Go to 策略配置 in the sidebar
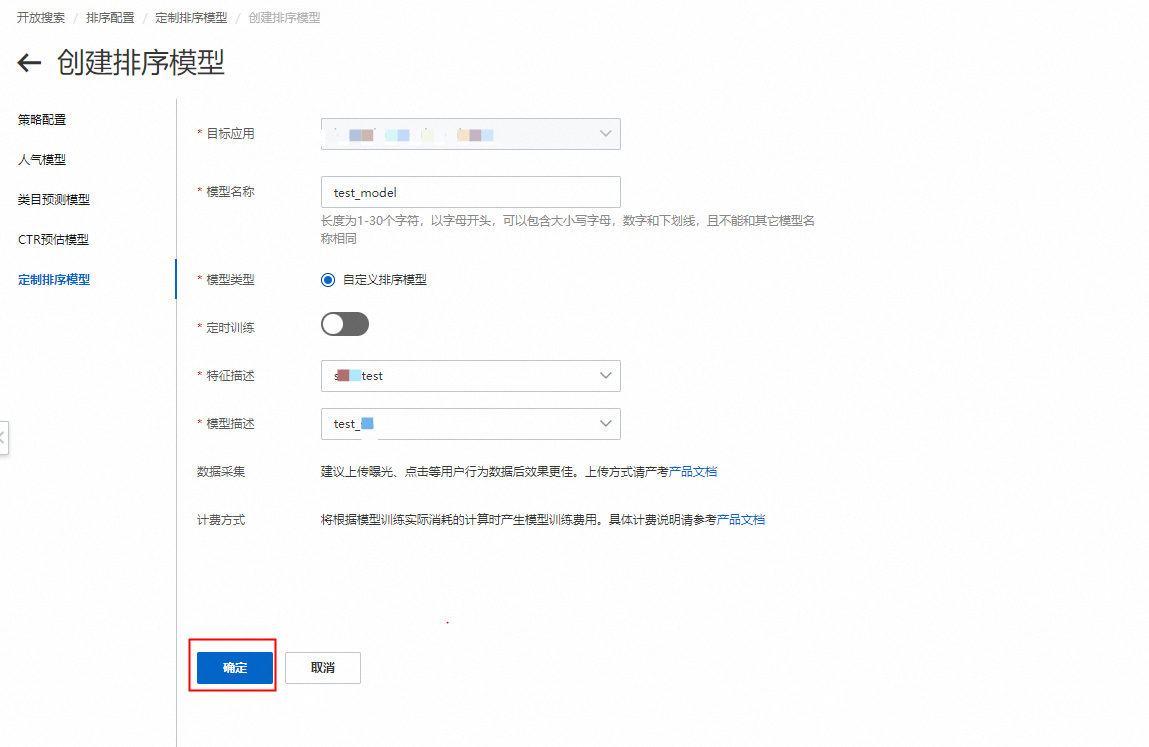The width and height of the screenshot is (1149, 747). [42, 119]
